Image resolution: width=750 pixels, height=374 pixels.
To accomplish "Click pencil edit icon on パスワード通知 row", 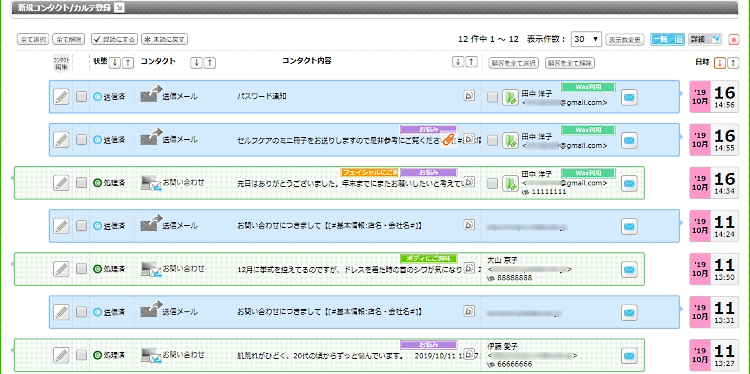I will coord(61,97).
